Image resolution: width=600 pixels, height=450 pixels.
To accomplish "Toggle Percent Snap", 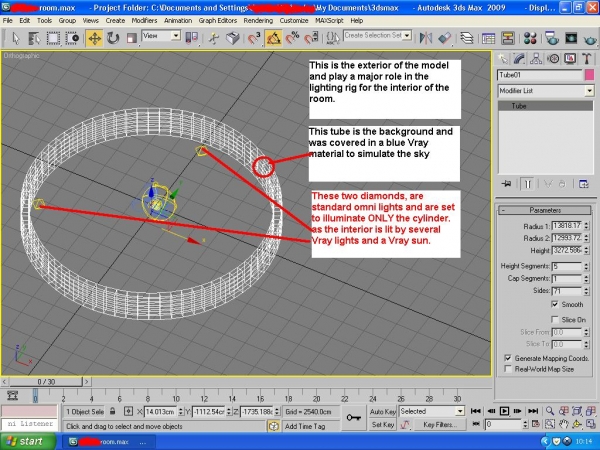I will click(292, 38).
